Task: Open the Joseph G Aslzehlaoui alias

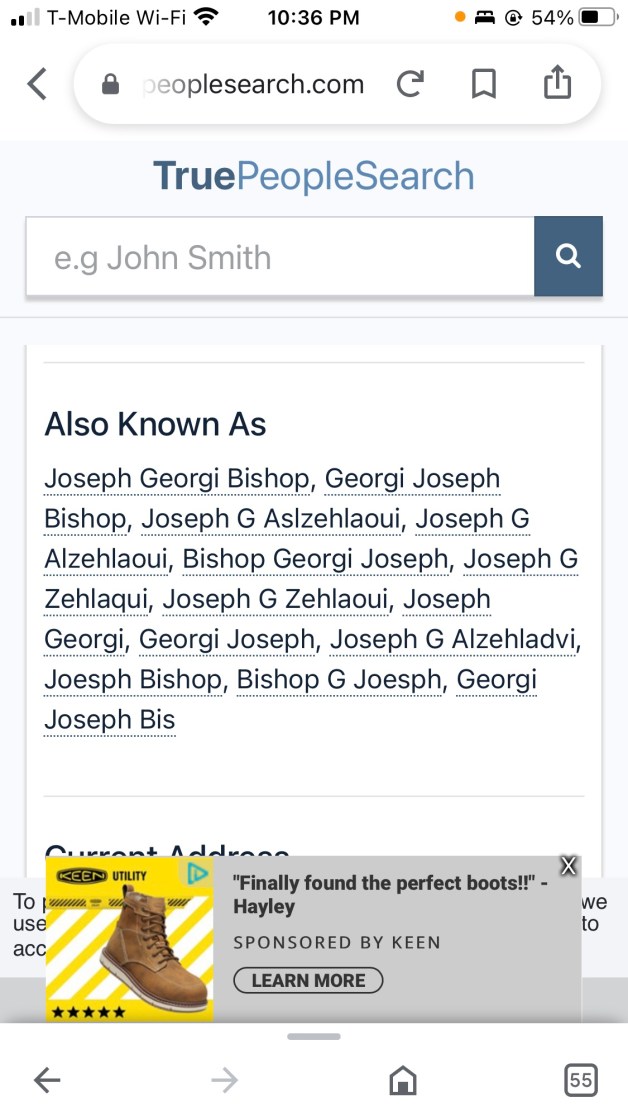Action: (271, 519)
